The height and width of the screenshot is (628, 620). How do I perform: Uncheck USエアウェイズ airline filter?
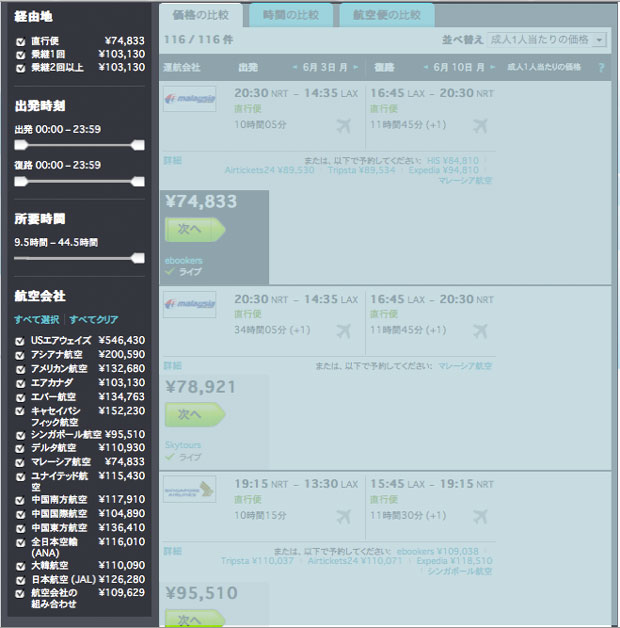(20, 341)
